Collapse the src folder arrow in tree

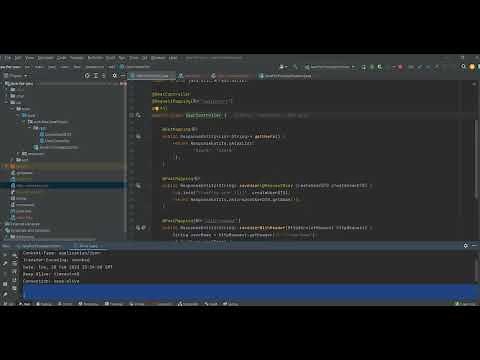7,102
